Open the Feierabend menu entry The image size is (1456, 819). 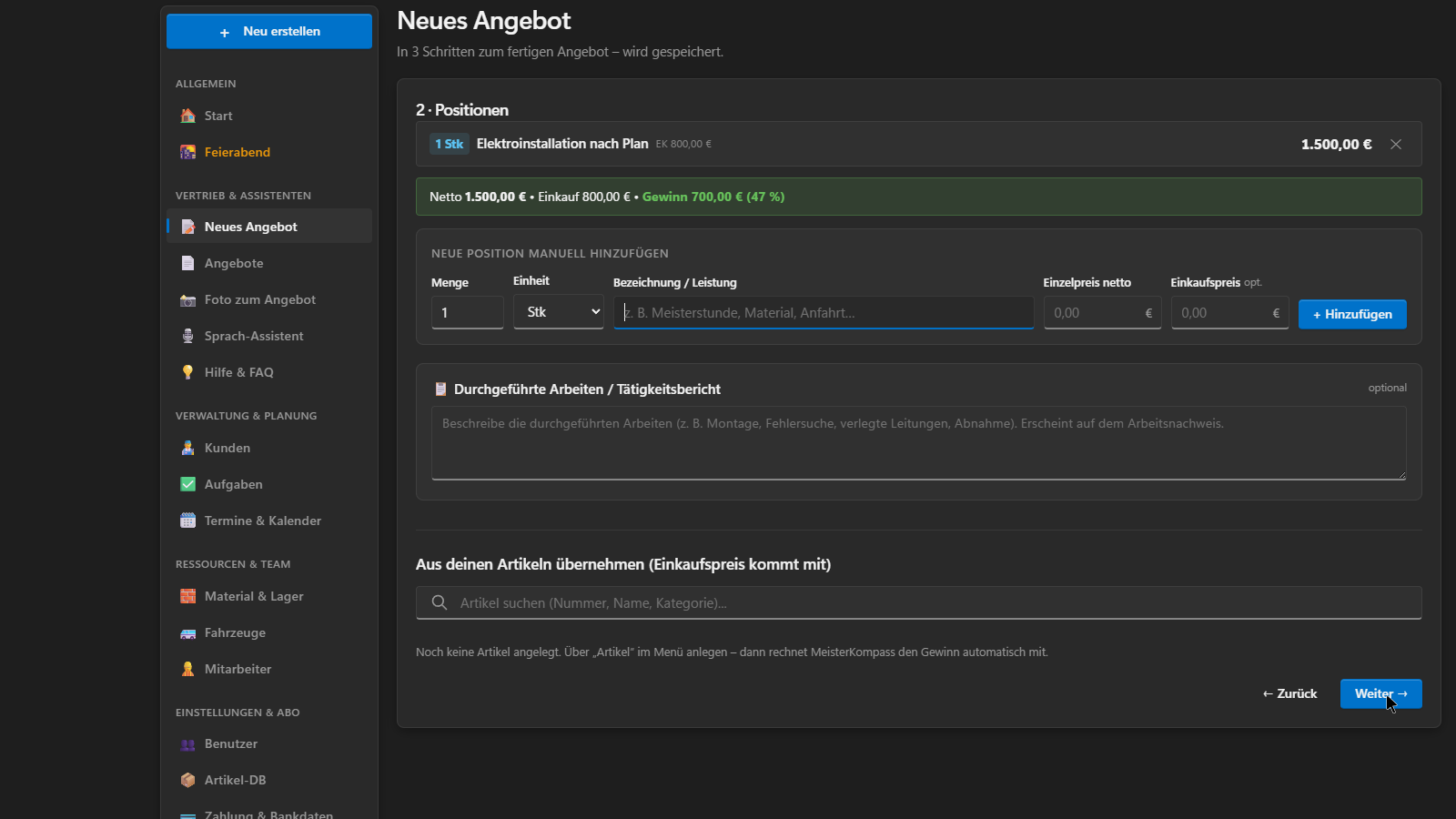point(269,152)
